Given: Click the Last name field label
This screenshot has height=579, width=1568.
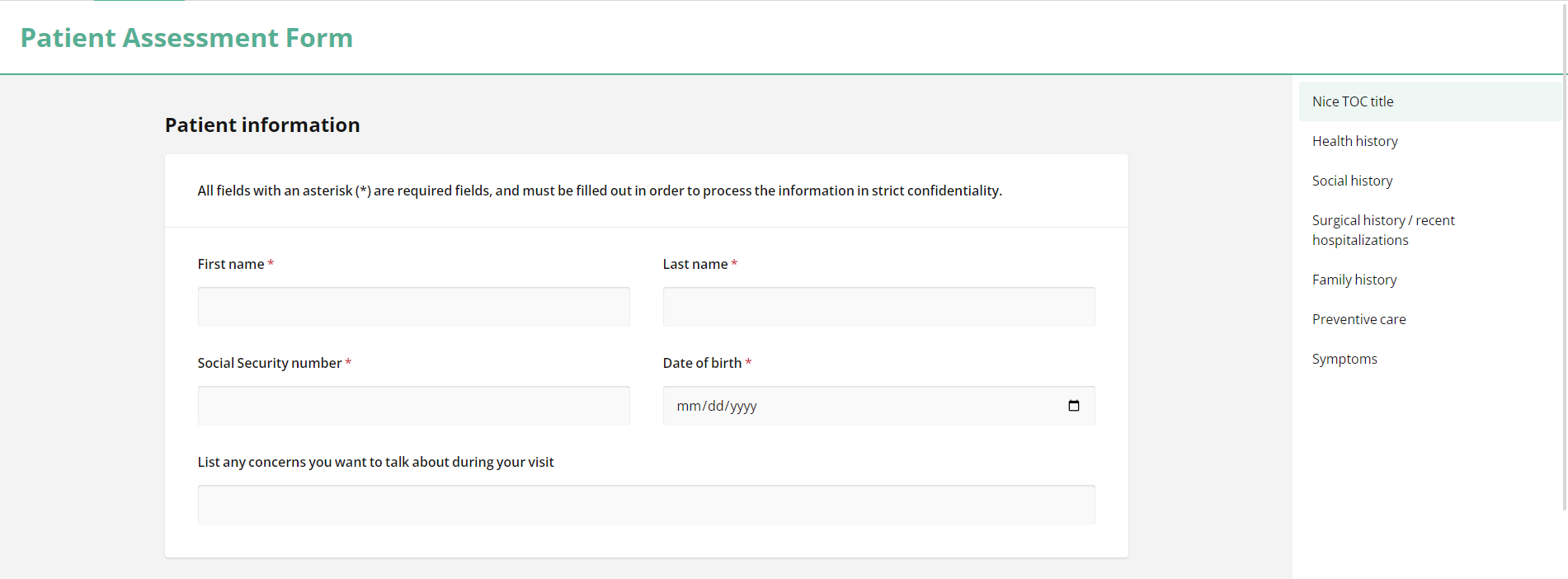Looking at the screenshot, I should tap(695, 263).
